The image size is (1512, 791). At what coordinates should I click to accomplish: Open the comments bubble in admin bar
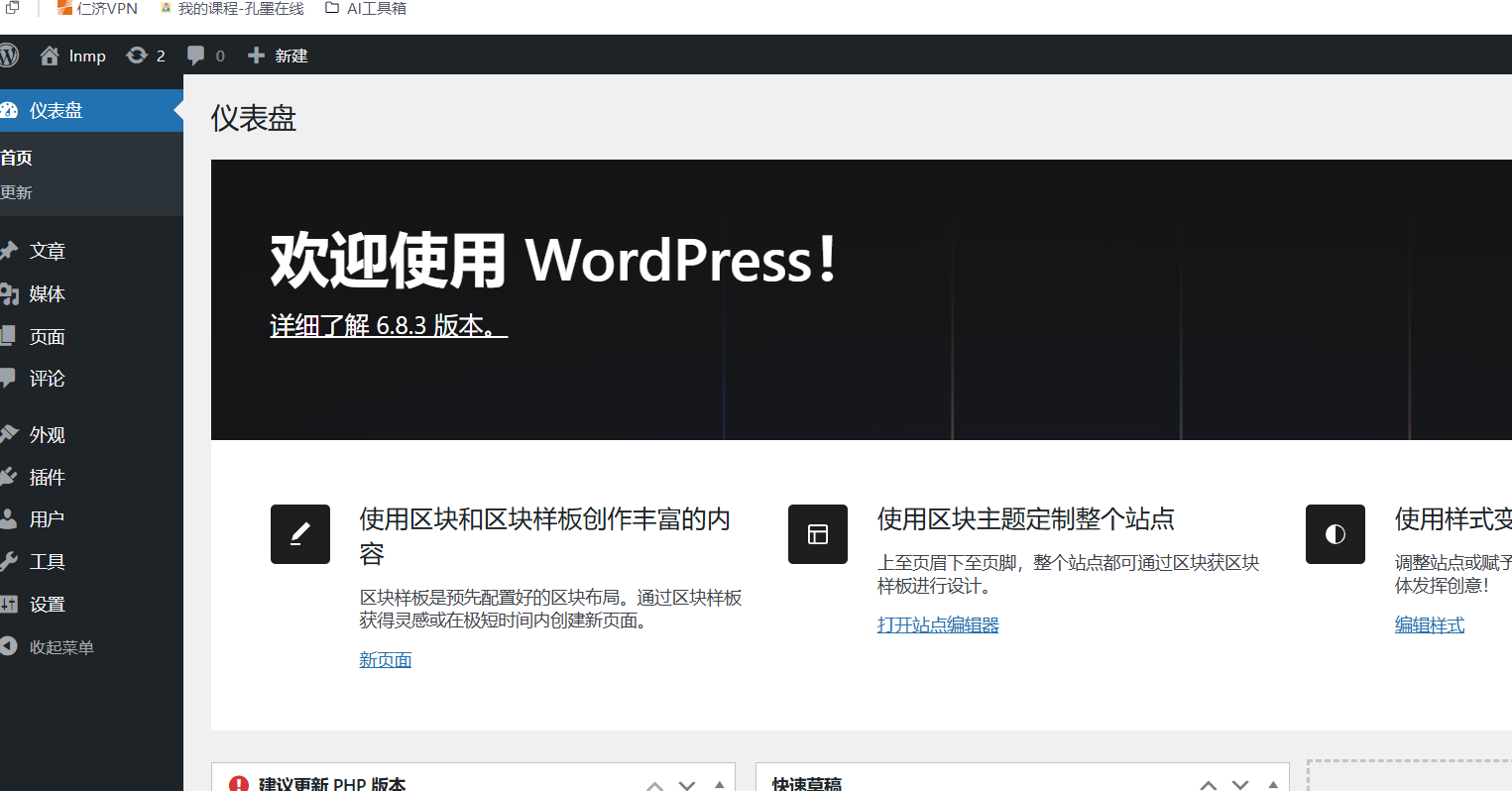pyautogui.click(x=206, y=56)
